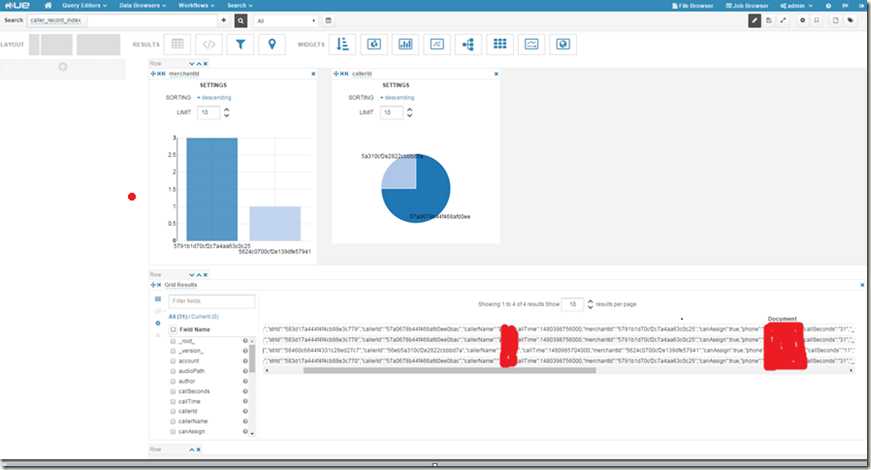Click the Current (0) fields link
The height and width of the screenshot is (470, 871).
click(x=205, y=317)
